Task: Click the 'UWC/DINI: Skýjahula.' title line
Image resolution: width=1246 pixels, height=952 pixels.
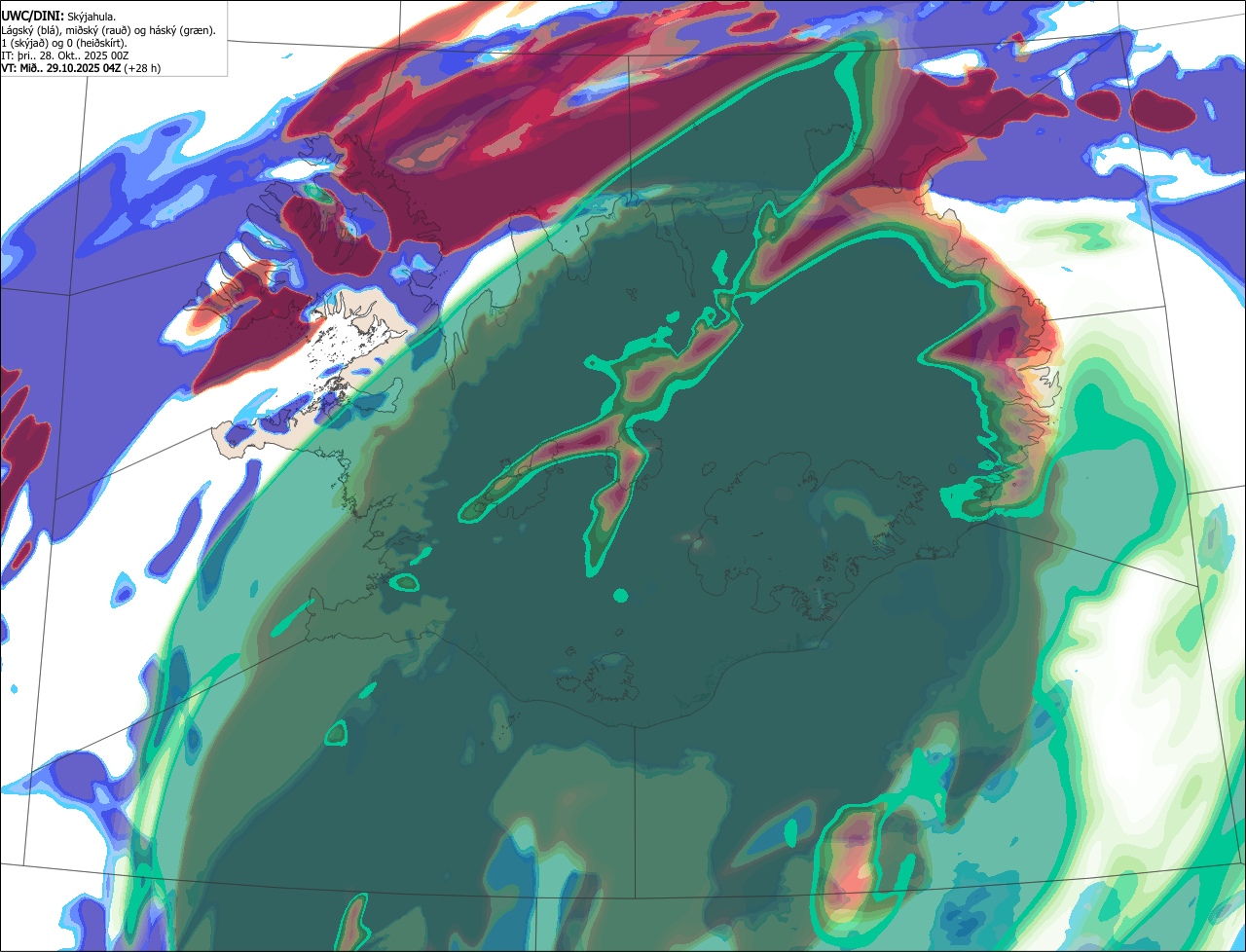Action: point(58,17)
